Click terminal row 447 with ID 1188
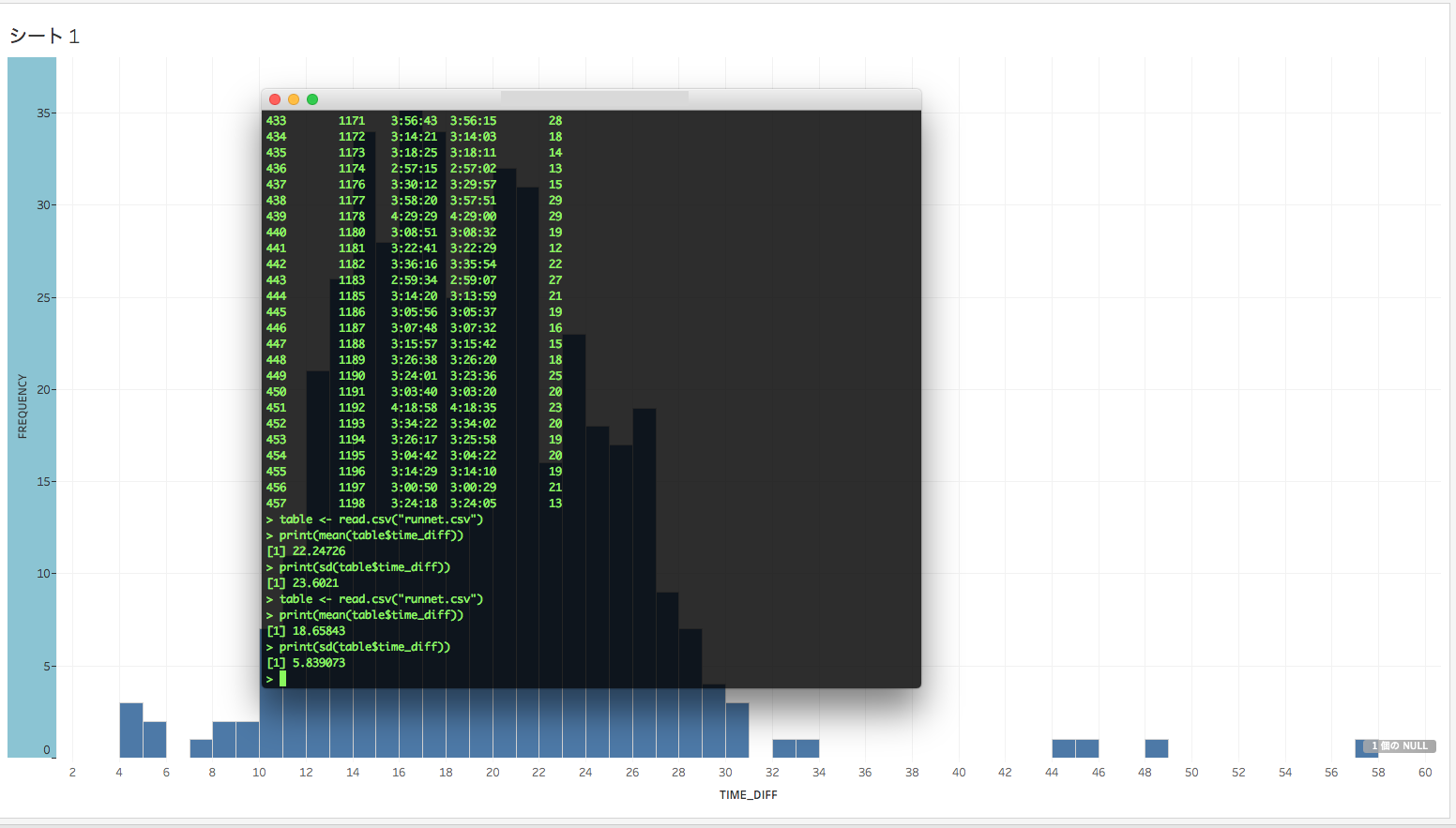The width and height of the screenshot is (1456, 828). pyautogui.click(x=414, y=344)
